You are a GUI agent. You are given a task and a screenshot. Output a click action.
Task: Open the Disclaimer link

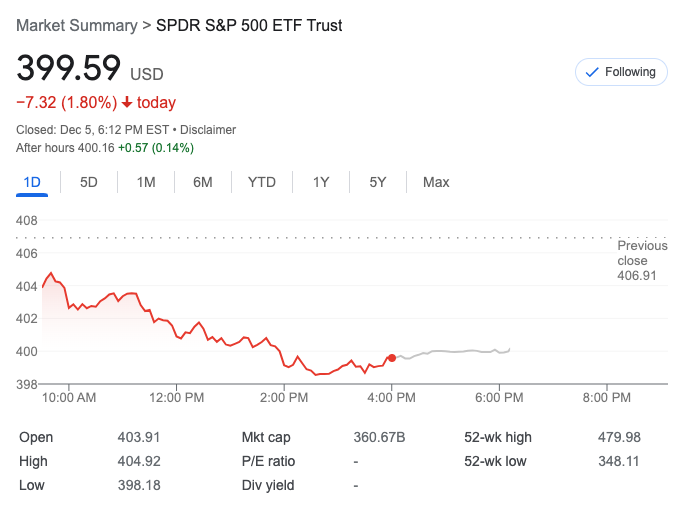[x=209, y=130]
